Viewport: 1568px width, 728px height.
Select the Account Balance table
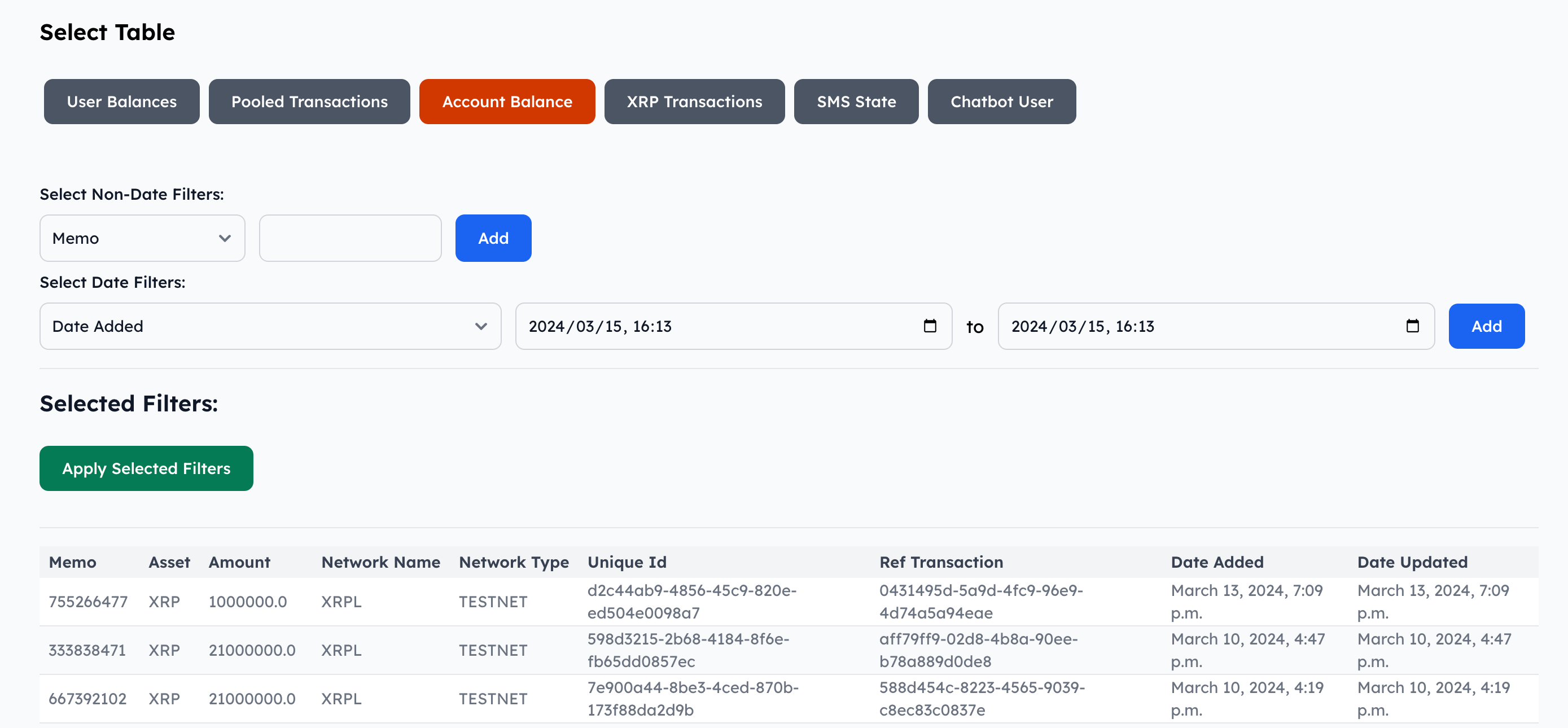506,102
